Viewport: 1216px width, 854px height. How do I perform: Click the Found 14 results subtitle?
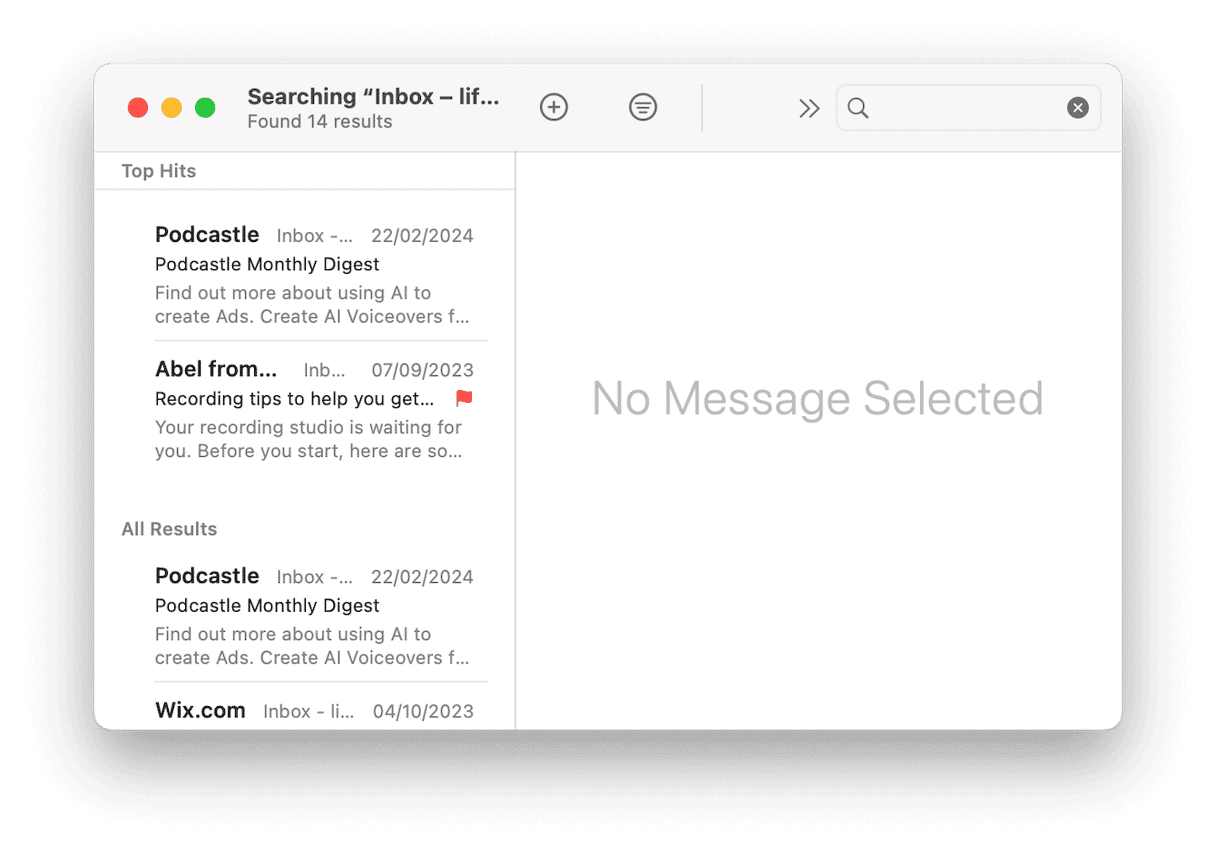tap(319, 121)
